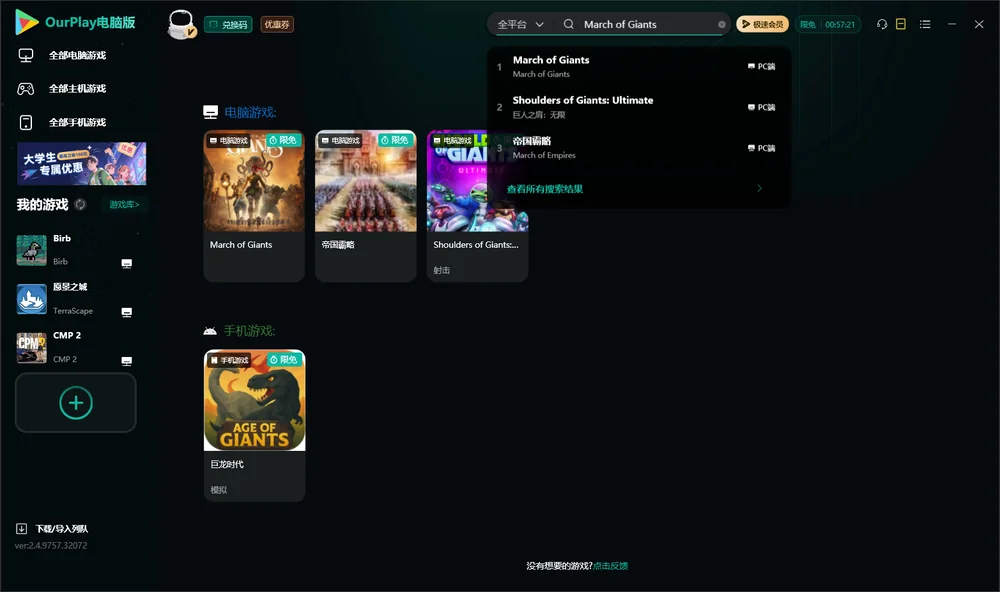Viewport: 1000px width, 592px height.
Task: View all search results link
Action: 545,189
